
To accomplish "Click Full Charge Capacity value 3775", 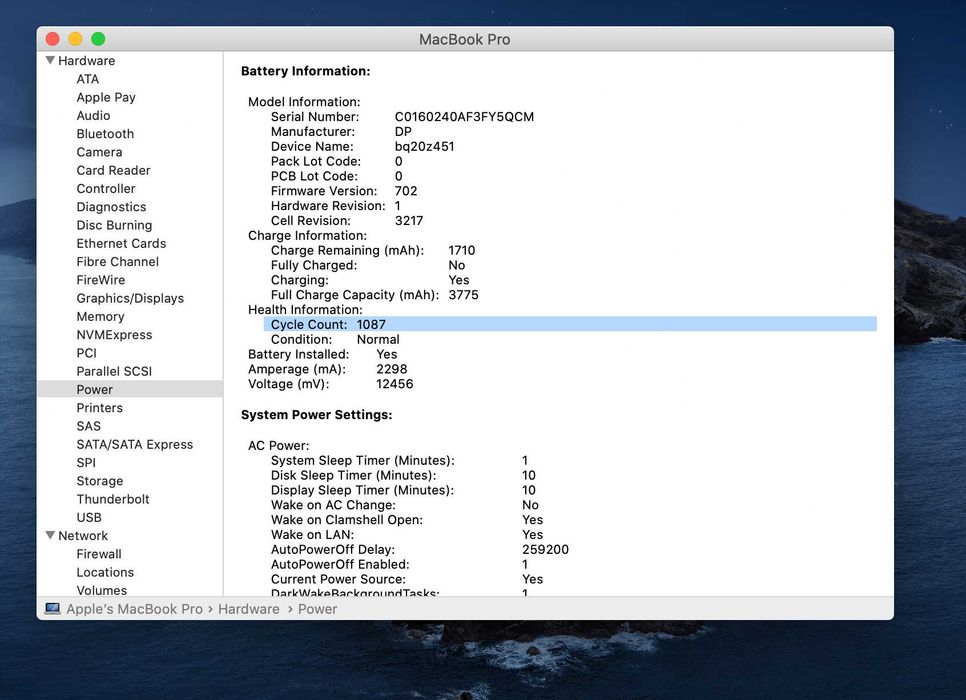I will click(x=463, y=295).
